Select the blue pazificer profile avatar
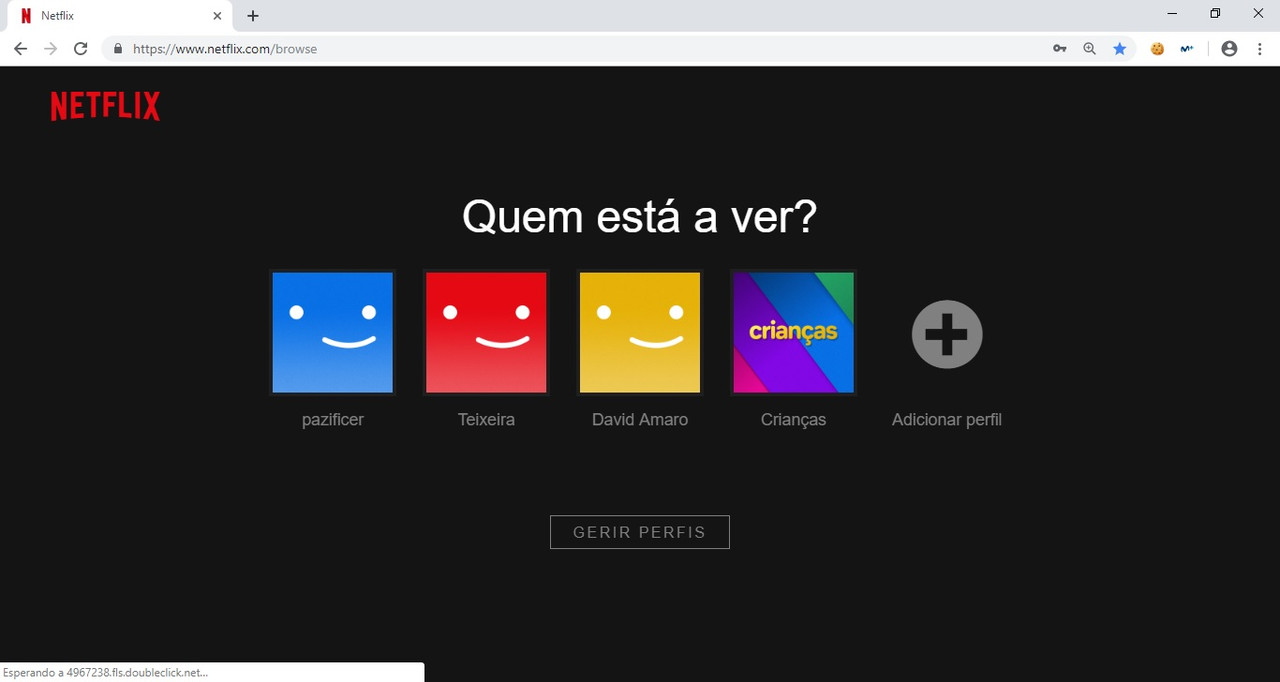Viewport: 1280px width, 682px height. pyautogui.click(x=333, y=333)
